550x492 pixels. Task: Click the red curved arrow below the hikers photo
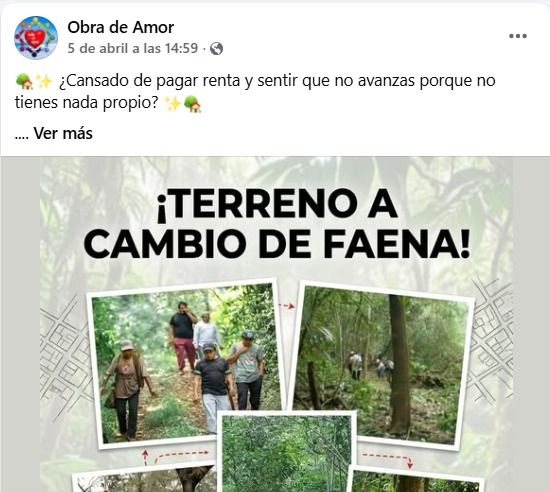tap(176, 457)
